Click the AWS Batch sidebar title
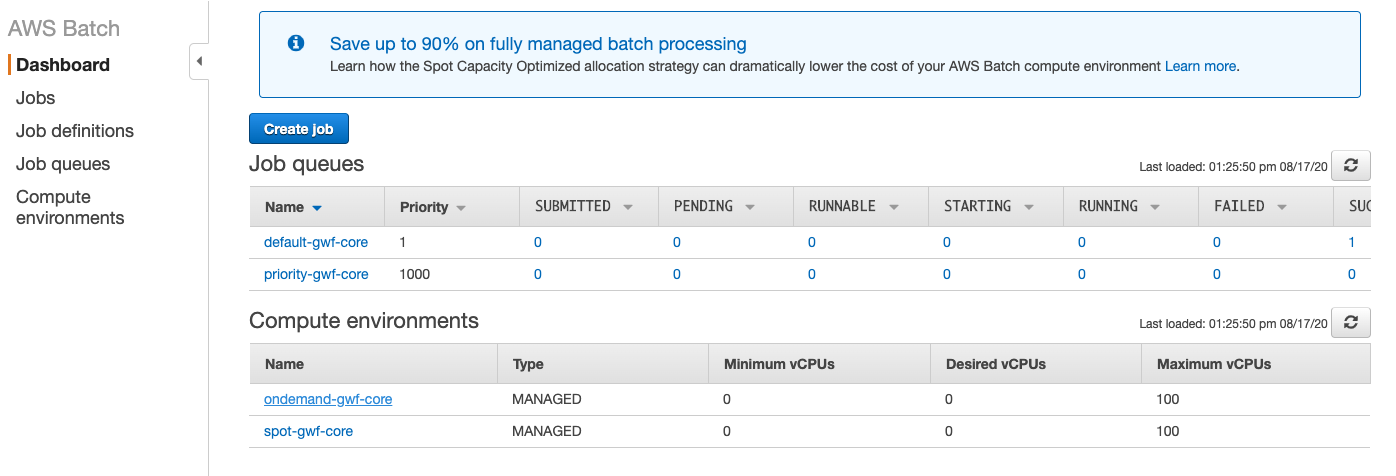Viewport: 1396px width, 476px height. click(64, 29)
